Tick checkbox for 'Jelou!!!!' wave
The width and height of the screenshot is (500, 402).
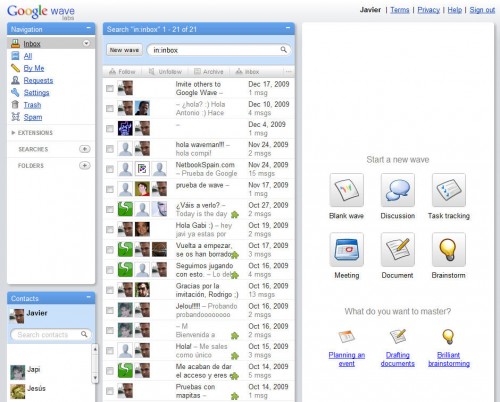110,310
